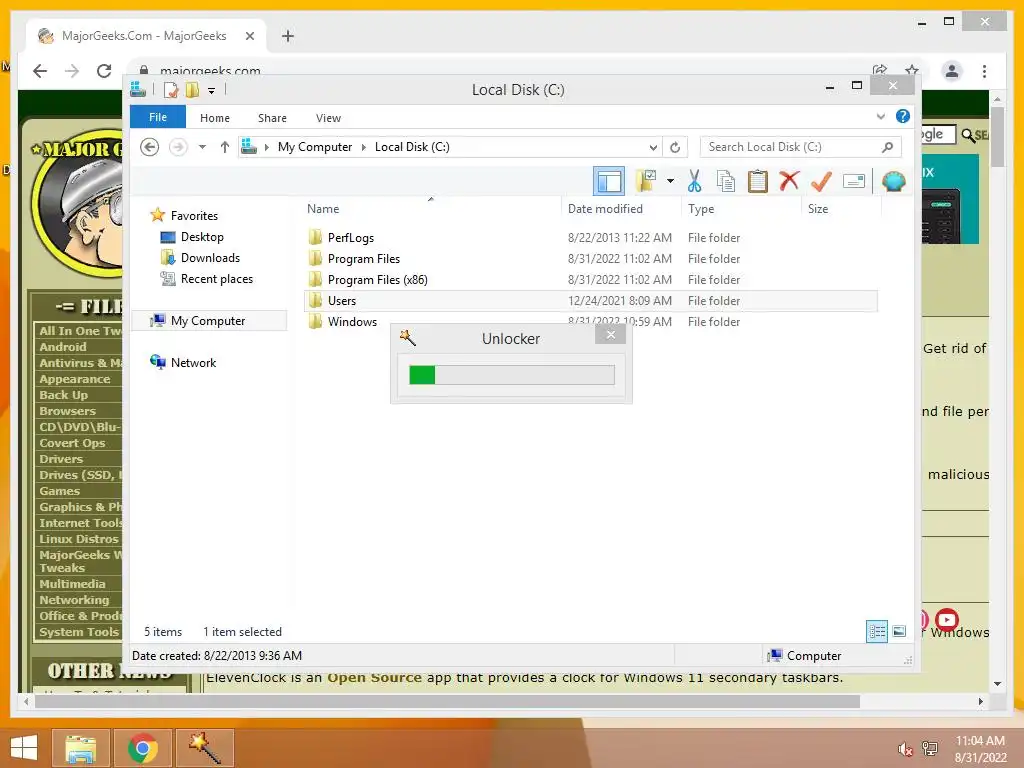1024x768 pixels.
Task: Go up one folder level in Explorer
Action: tap(225, 147)
